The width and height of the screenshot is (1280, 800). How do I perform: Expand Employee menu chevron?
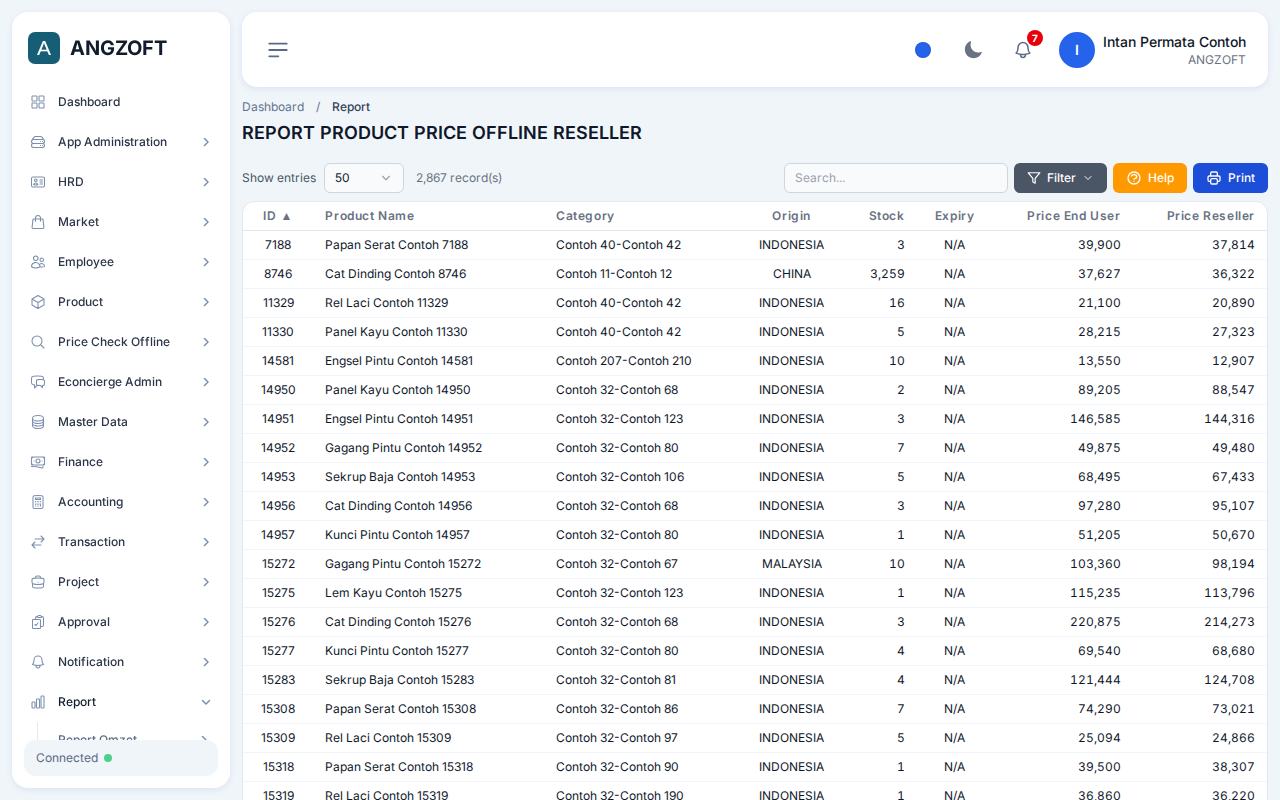(206, 262)
